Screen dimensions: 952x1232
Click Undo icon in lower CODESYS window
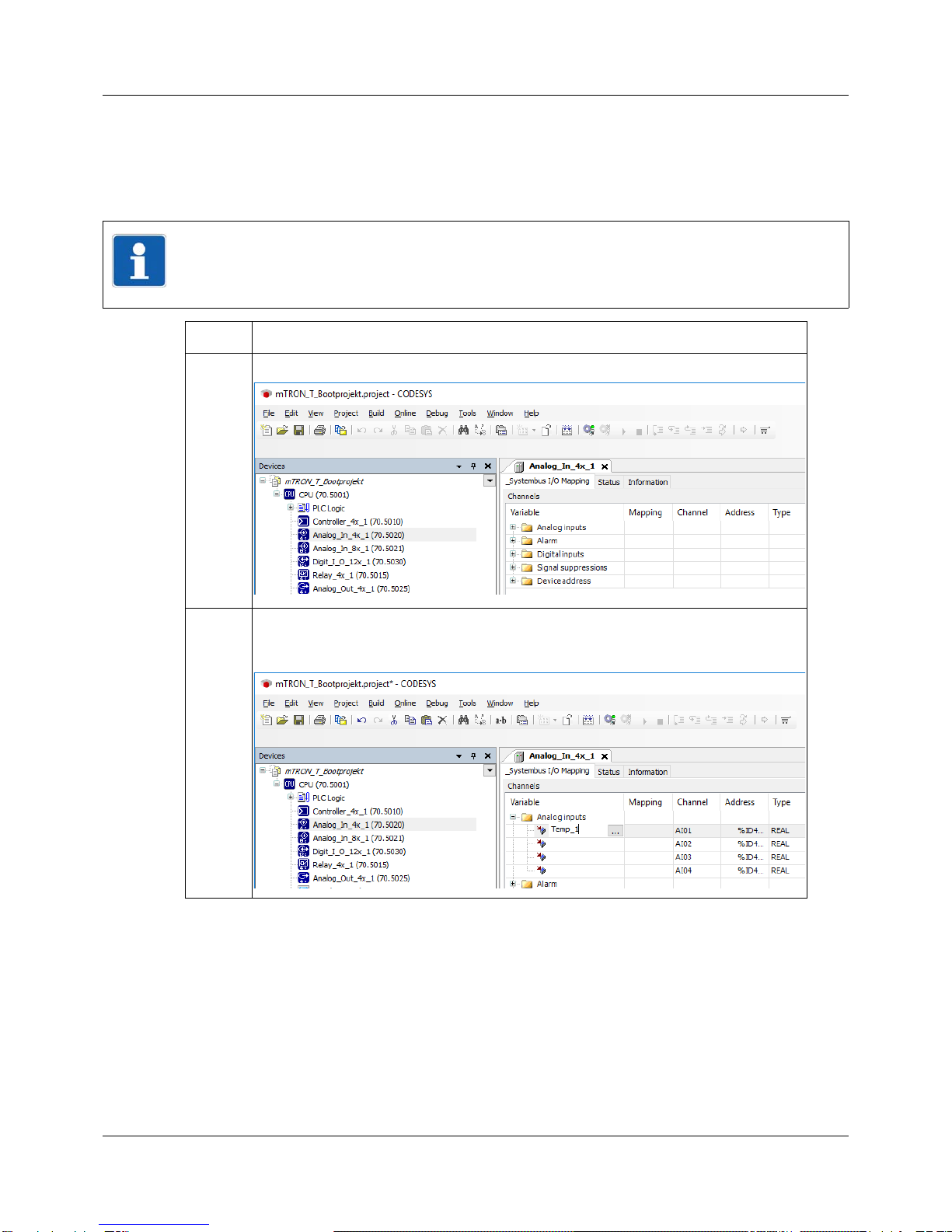(361, 720)
